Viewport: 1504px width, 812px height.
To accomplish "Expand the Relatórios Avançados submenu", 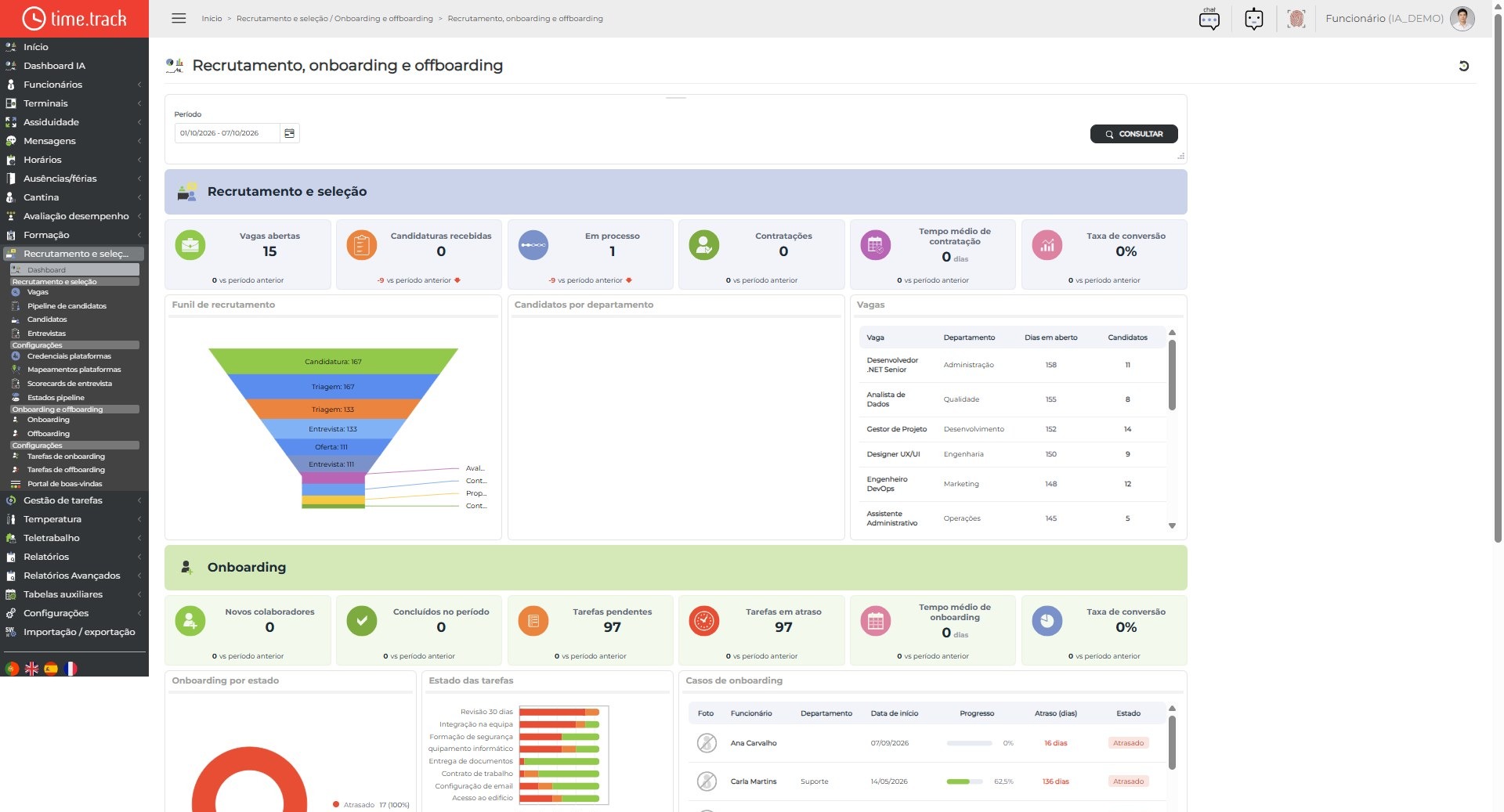I will (x=74, y=576).
